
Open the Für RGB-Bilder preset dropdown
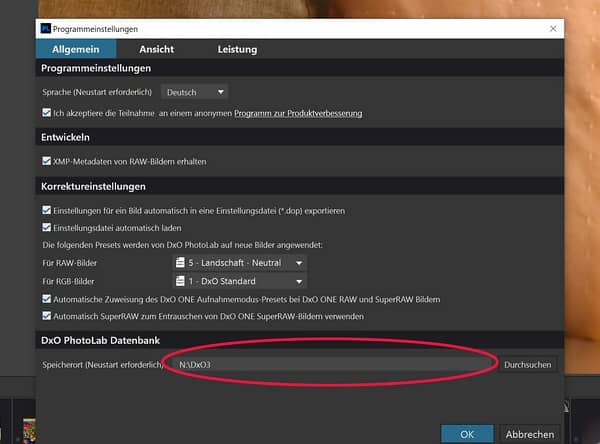pos(239,281)
